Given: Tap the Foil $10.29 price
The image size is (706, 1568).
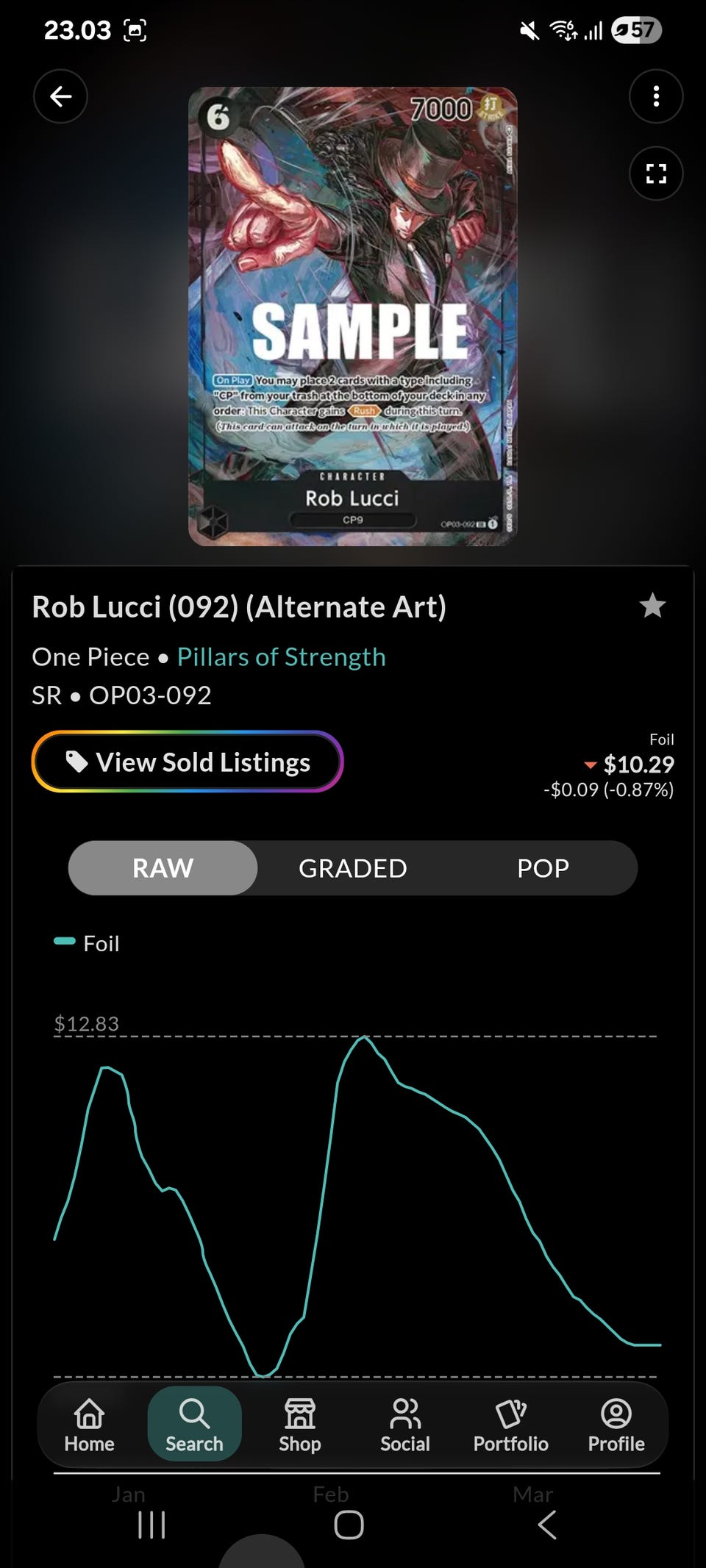Looking at the screenshot, I should click(x=638, y=765).
